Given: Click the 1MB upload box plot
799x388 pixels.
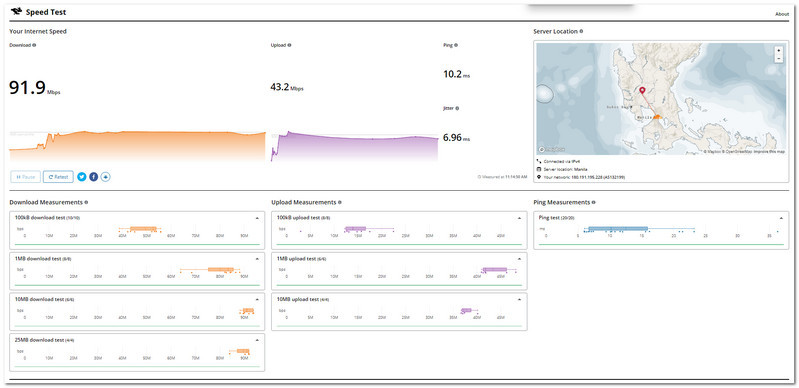Looking at the screenshot, I should 499,270.
